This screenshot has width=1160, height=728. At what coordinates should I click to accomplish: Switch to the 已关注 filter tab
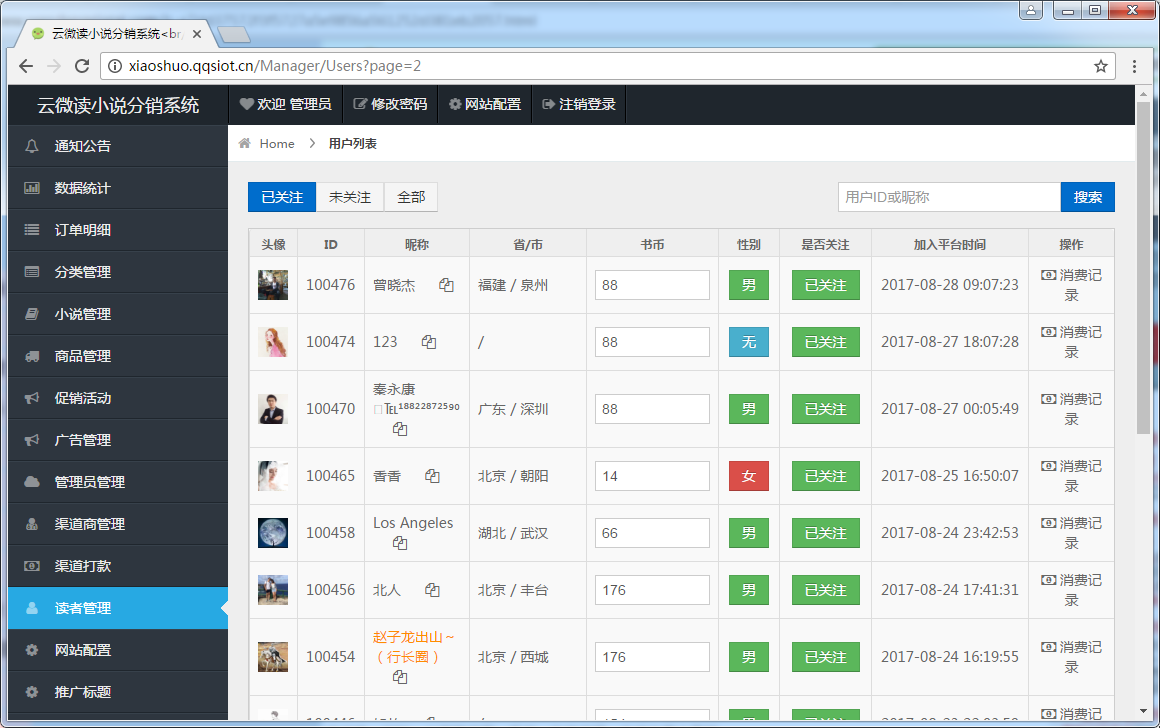[282, 197]
